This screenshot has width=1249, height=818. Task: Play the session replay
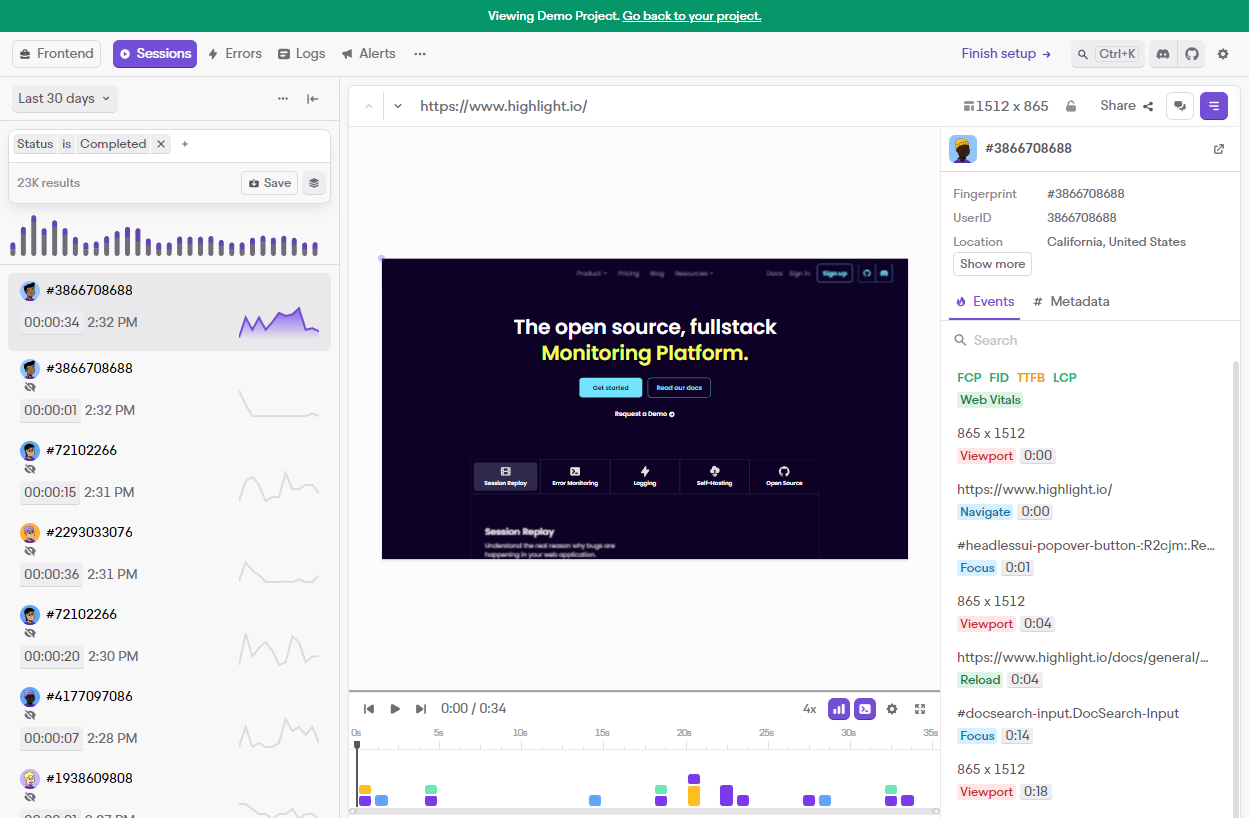click(x=395, y=709)
